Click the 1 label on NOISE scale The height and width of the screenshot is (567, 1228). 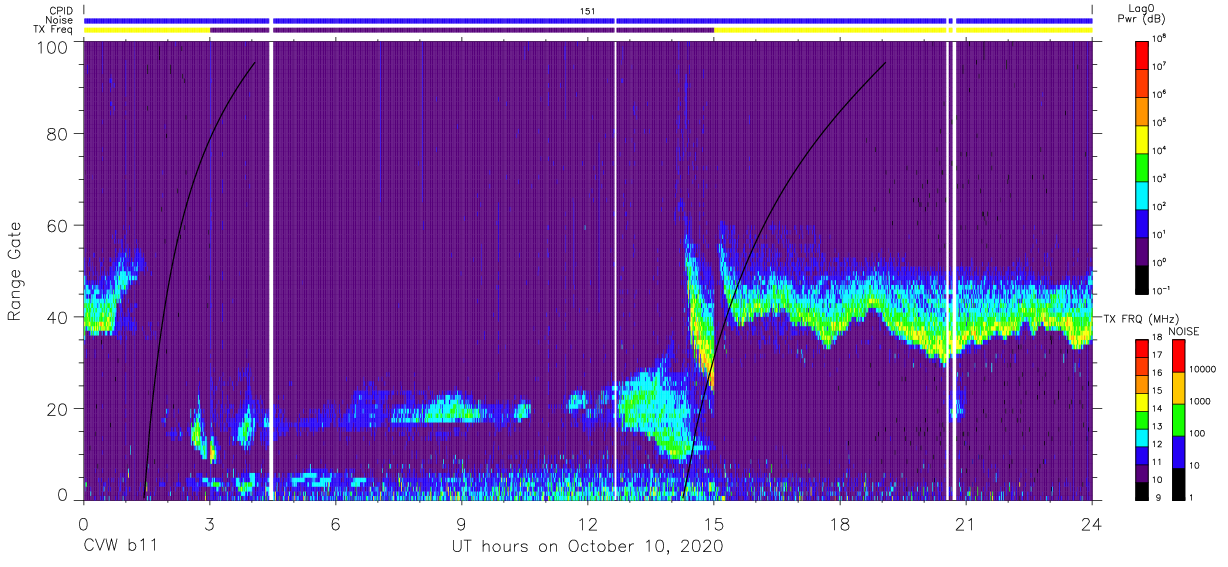1190,497
